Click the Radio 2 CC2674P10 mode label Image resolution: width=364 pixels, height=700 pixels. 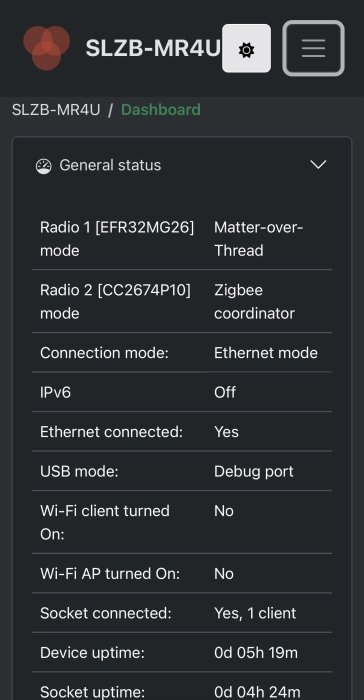(115, 302)
